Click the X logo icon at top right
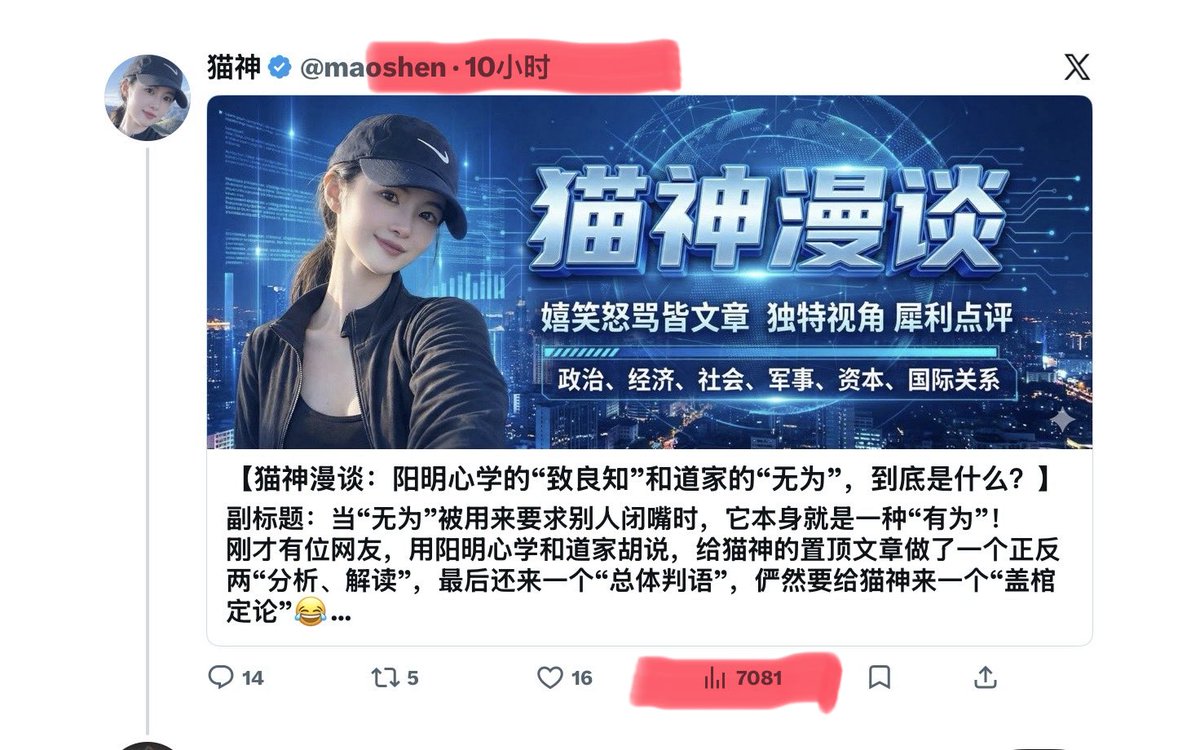The height and width of the screenshot is (750, 1200). (1077, 67)
